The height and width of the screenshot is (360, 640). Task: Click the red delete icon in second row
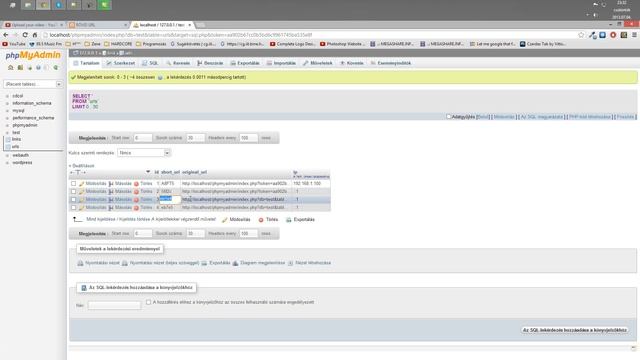click(136, 192)
